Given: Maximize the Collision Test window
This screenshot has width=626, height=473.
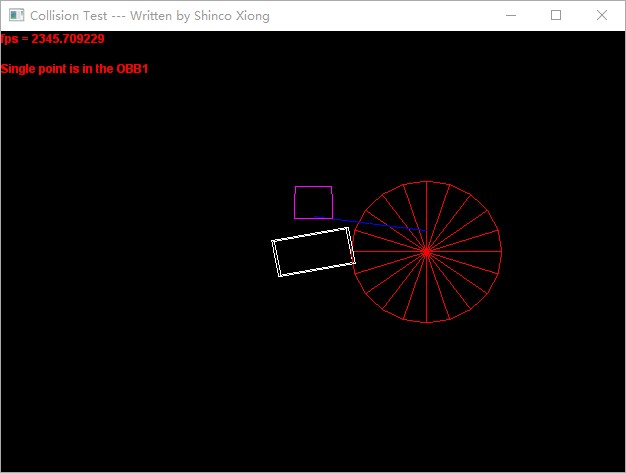Looking at the screenshot, I should [556, 15].
